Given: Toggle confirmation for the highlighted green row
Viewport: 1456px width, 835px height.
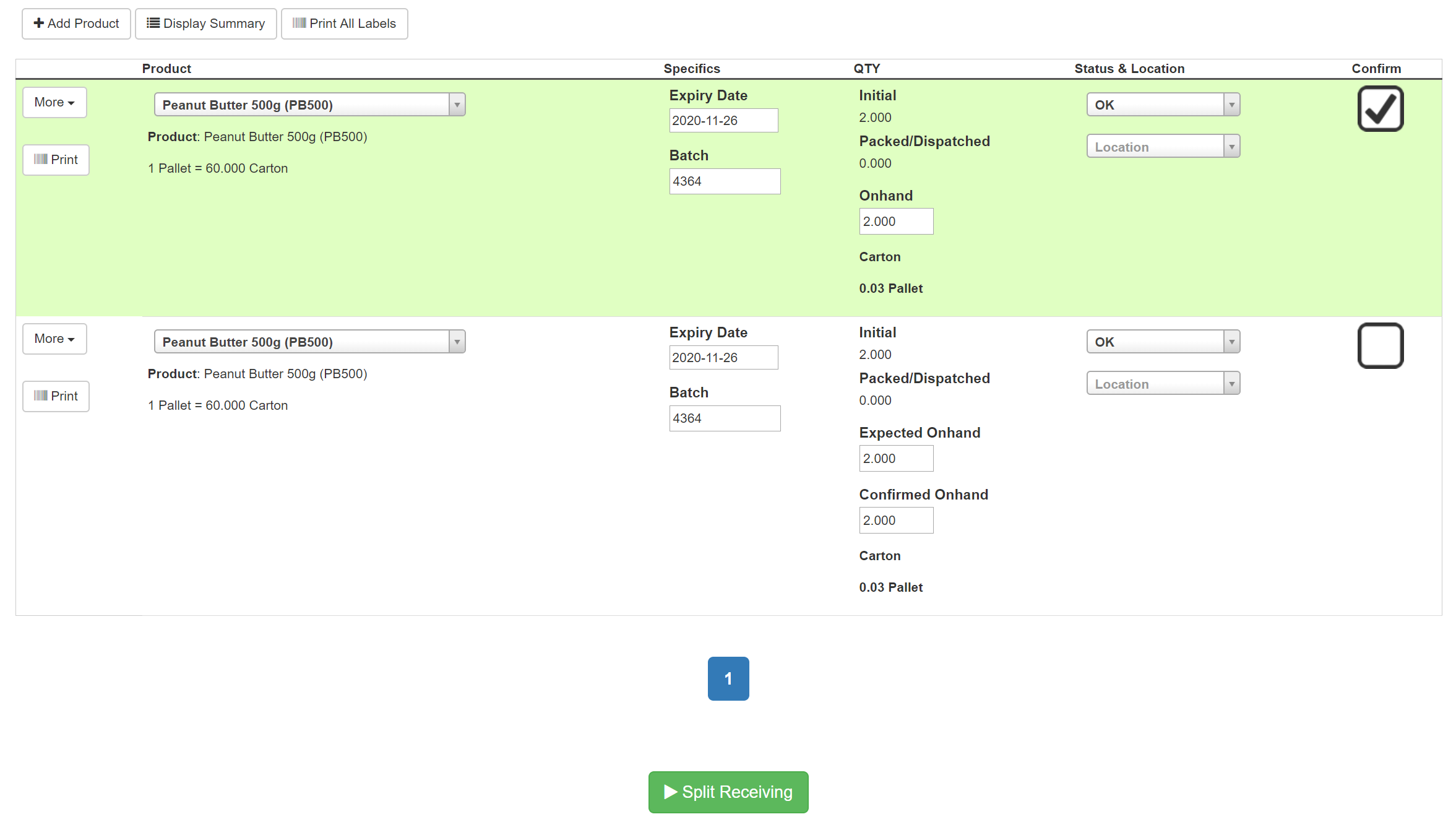Looking at the screenshot, I should coord(1380,108).
